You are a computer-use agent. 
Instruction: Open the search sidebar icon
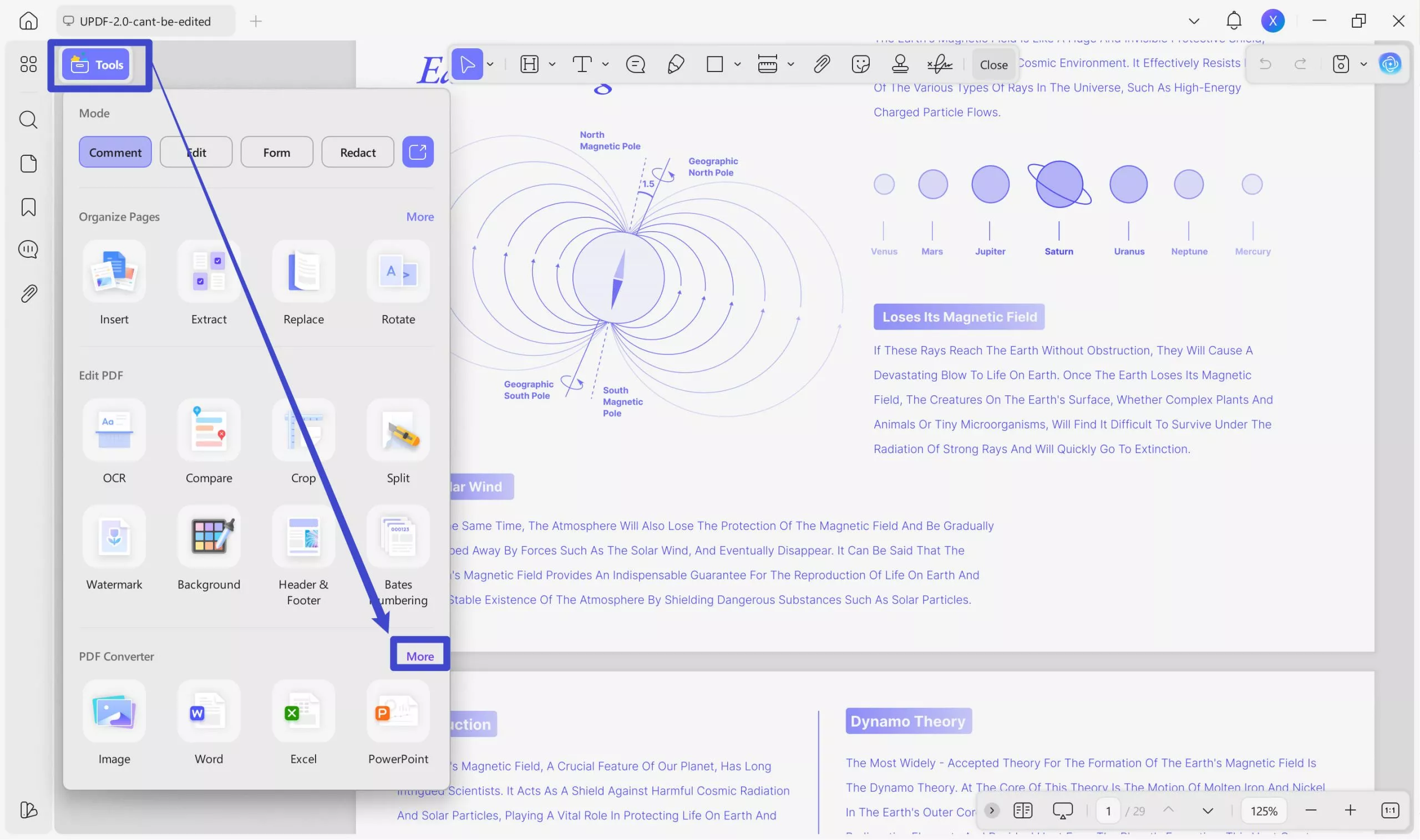28,119
